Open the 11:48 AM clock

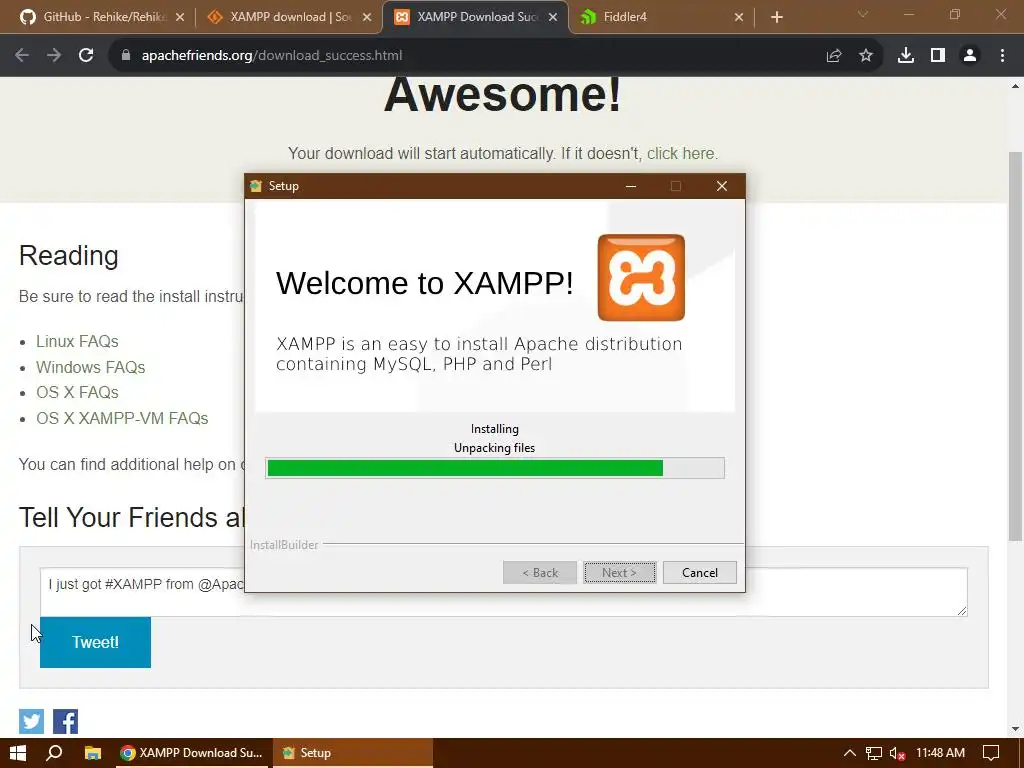[940, 753]
